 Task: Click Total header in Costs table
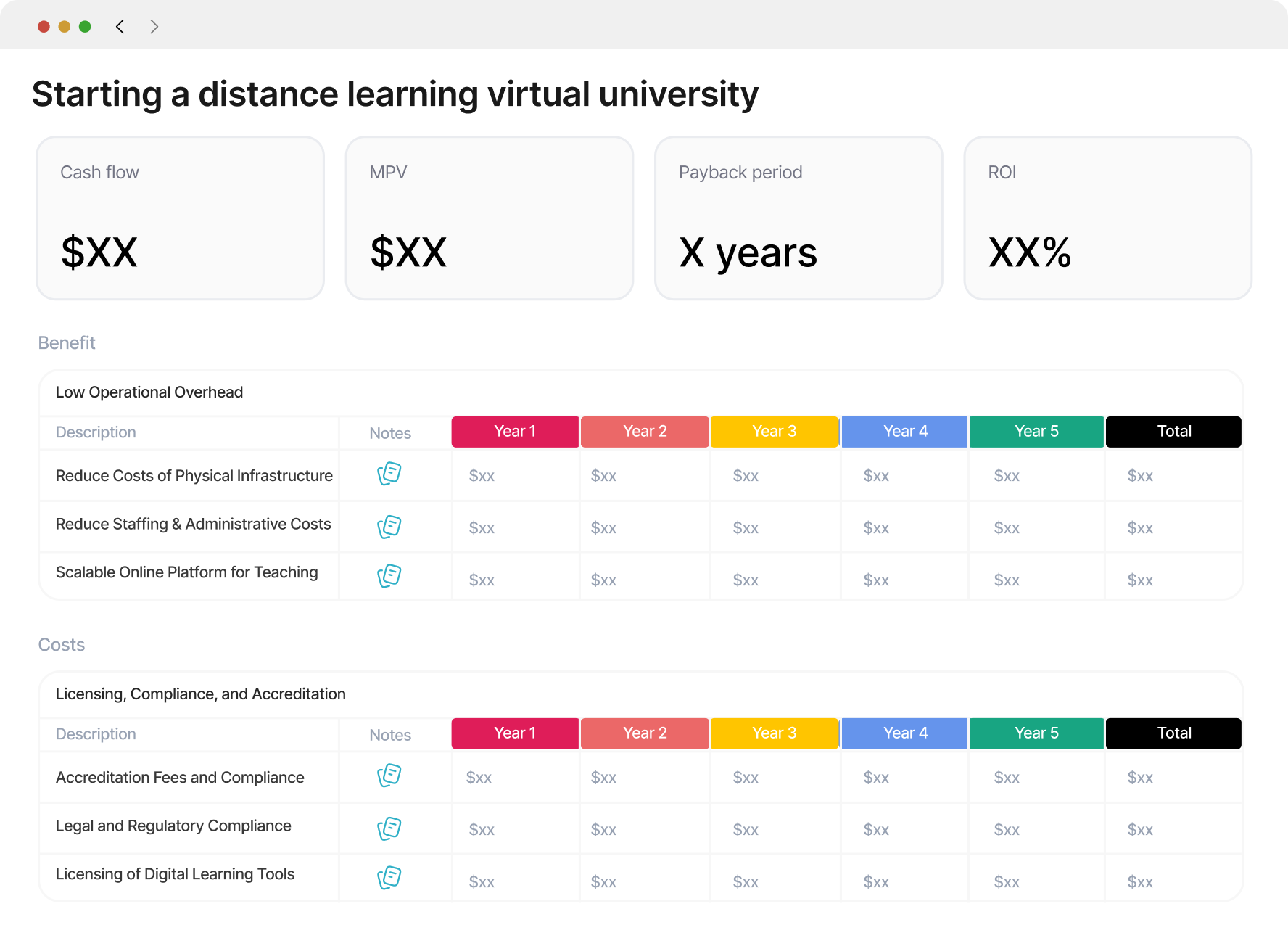click(1173, 733)
